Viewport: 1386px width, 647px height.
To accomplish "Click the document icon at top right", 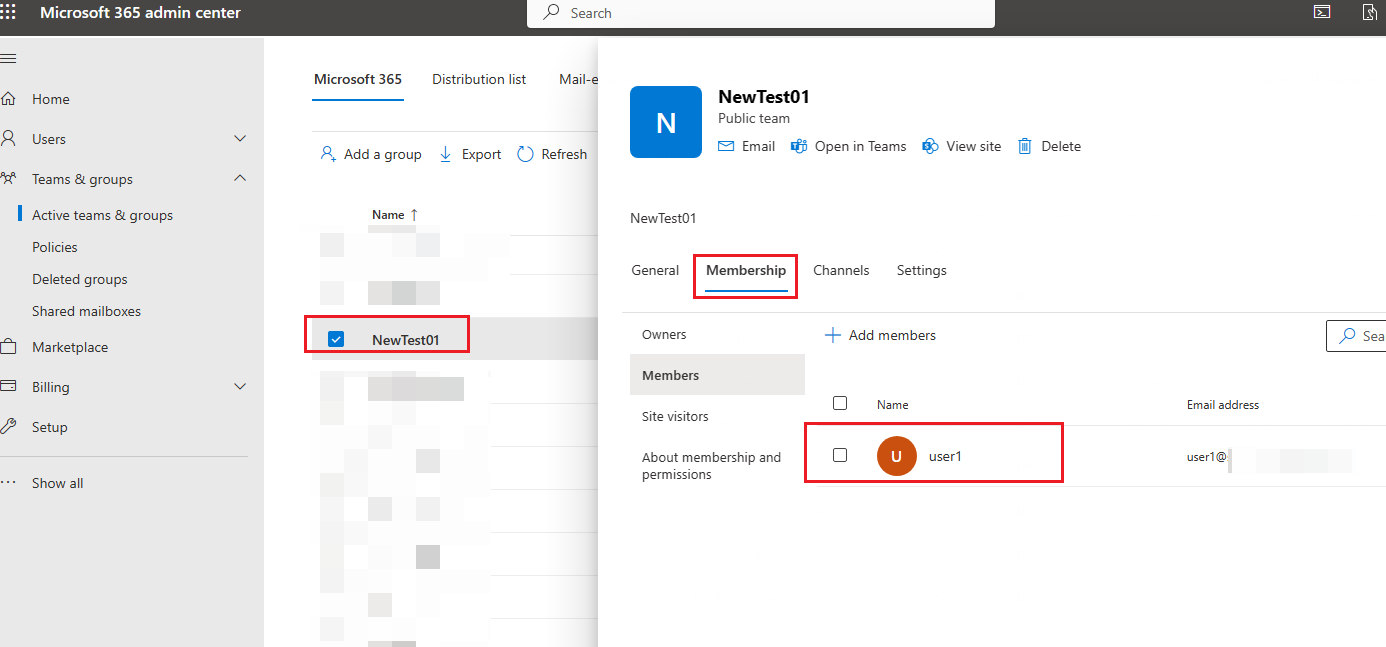I will click(1371, 13).
